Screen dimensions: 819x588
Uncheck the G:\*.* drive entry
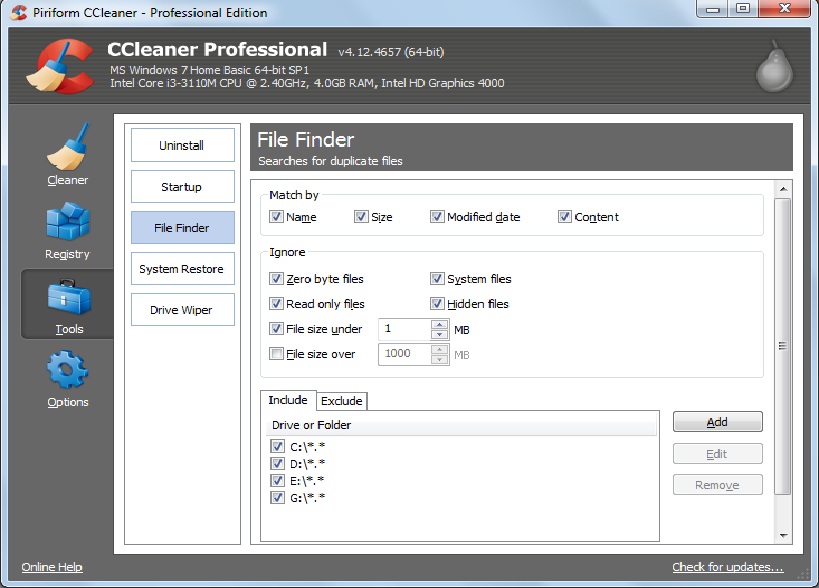coord(277,497)
